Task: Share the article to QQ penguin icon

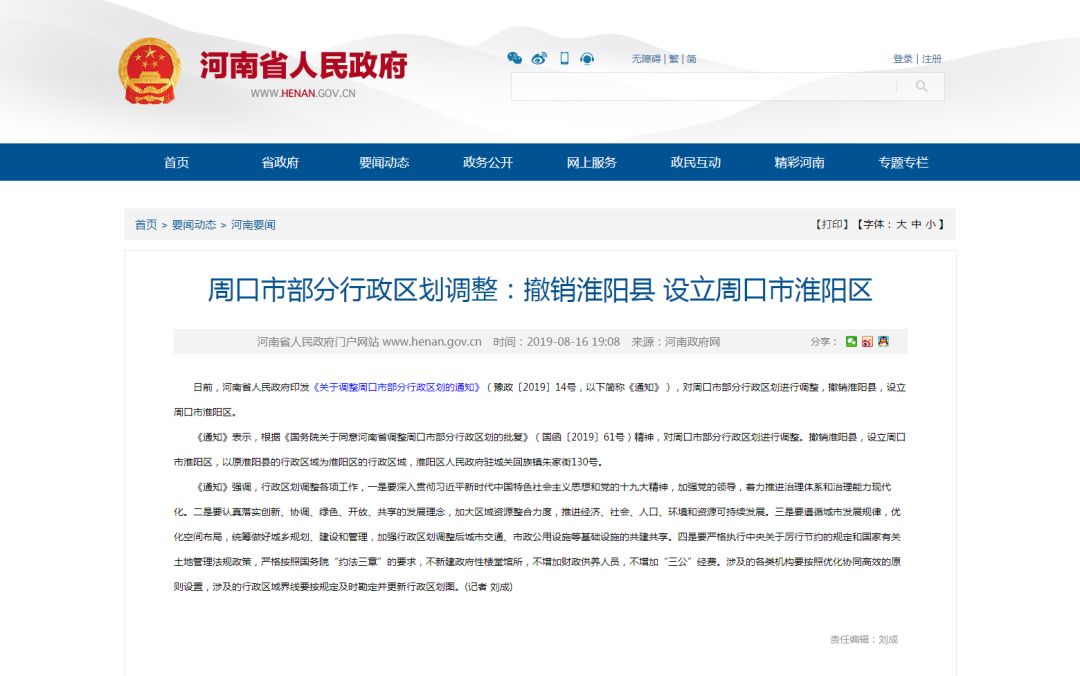Action: pos(883,341)
